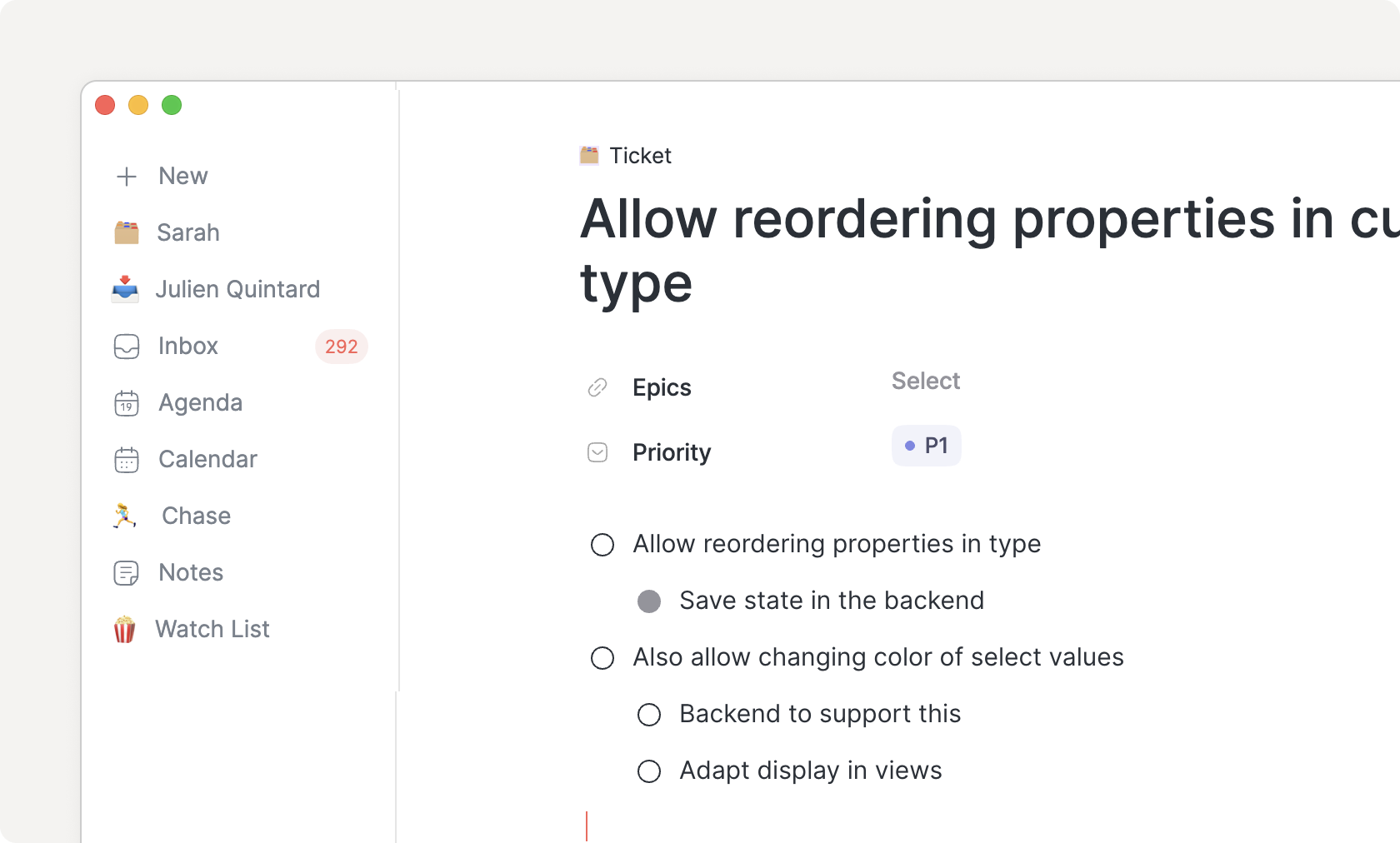
Task: Click the Notes page icon
Action: click(127, 573)
